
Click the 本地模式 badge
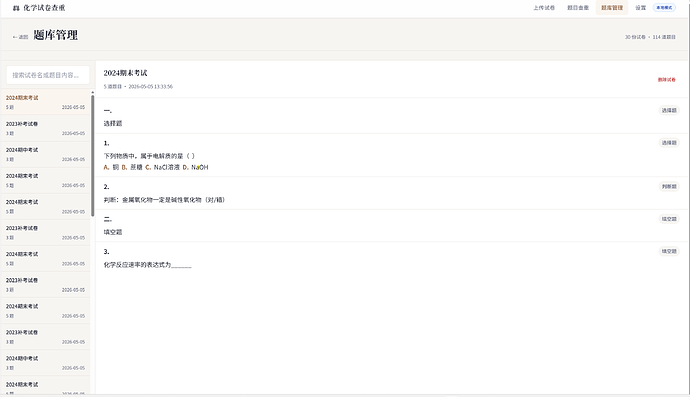[664, 8]
